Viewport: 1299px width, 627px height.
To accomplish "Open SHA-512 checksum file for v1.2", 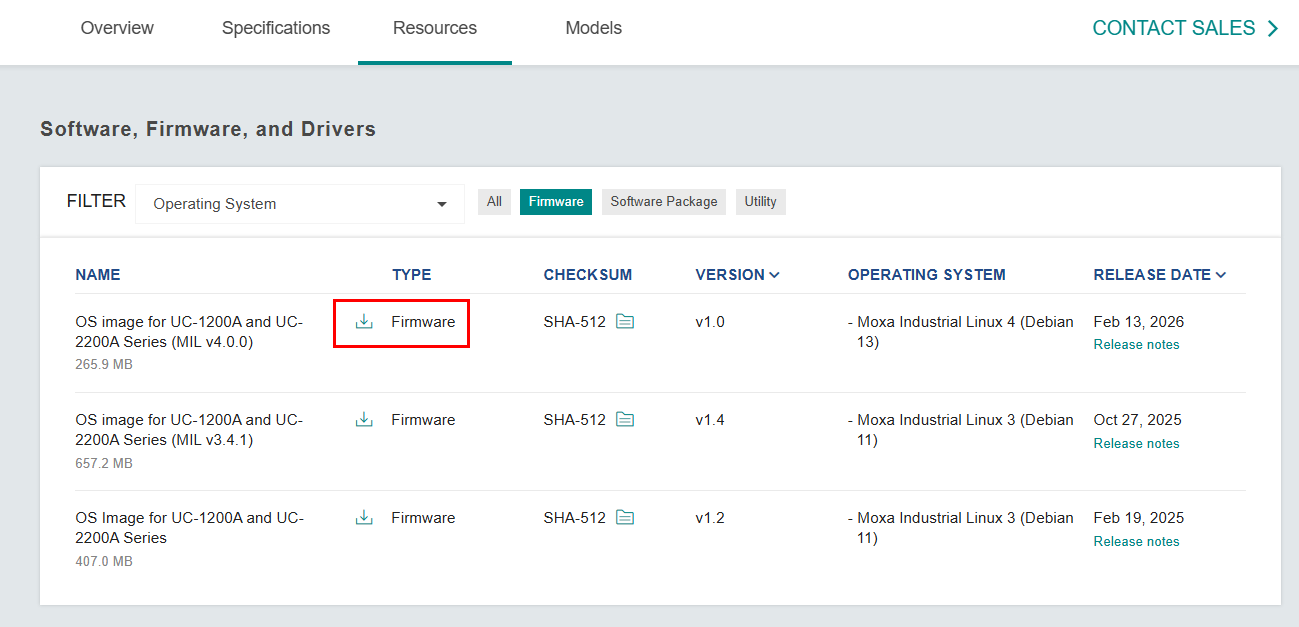I will pyautogui.click(x=625, y=518).
